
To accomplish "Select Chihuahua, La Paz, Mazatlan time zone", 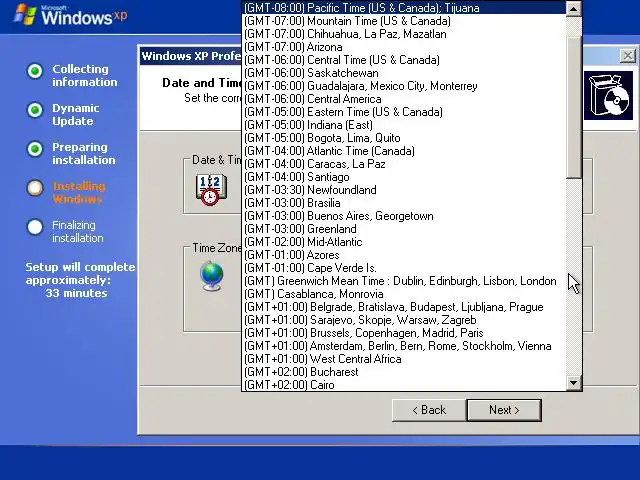I will [x=404, y=34].
